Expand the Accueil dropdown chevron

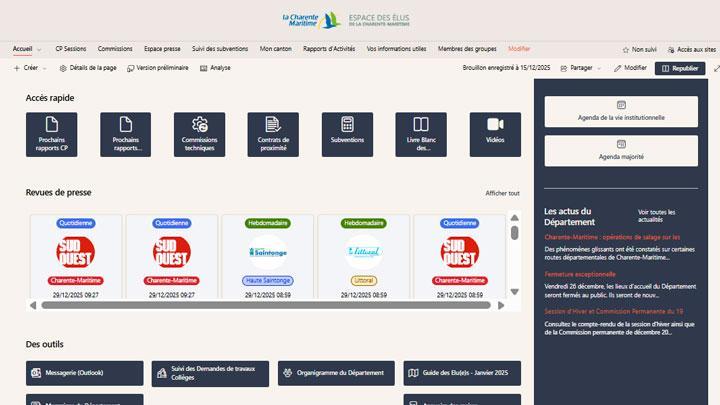tap(39, 50)
